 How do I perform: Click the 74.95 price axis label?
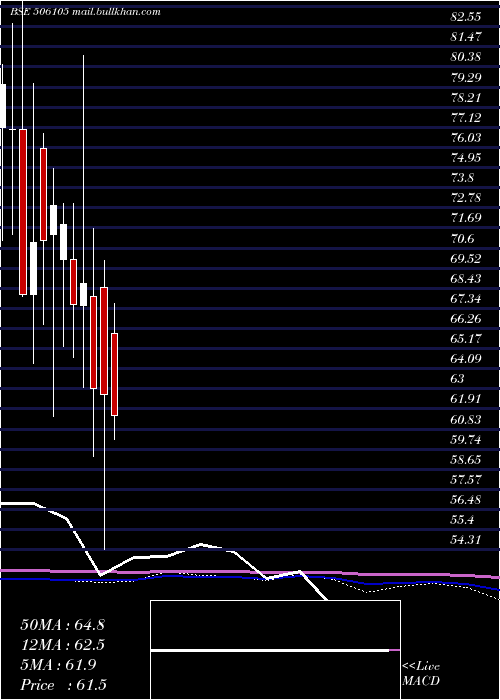click(466, 158)
